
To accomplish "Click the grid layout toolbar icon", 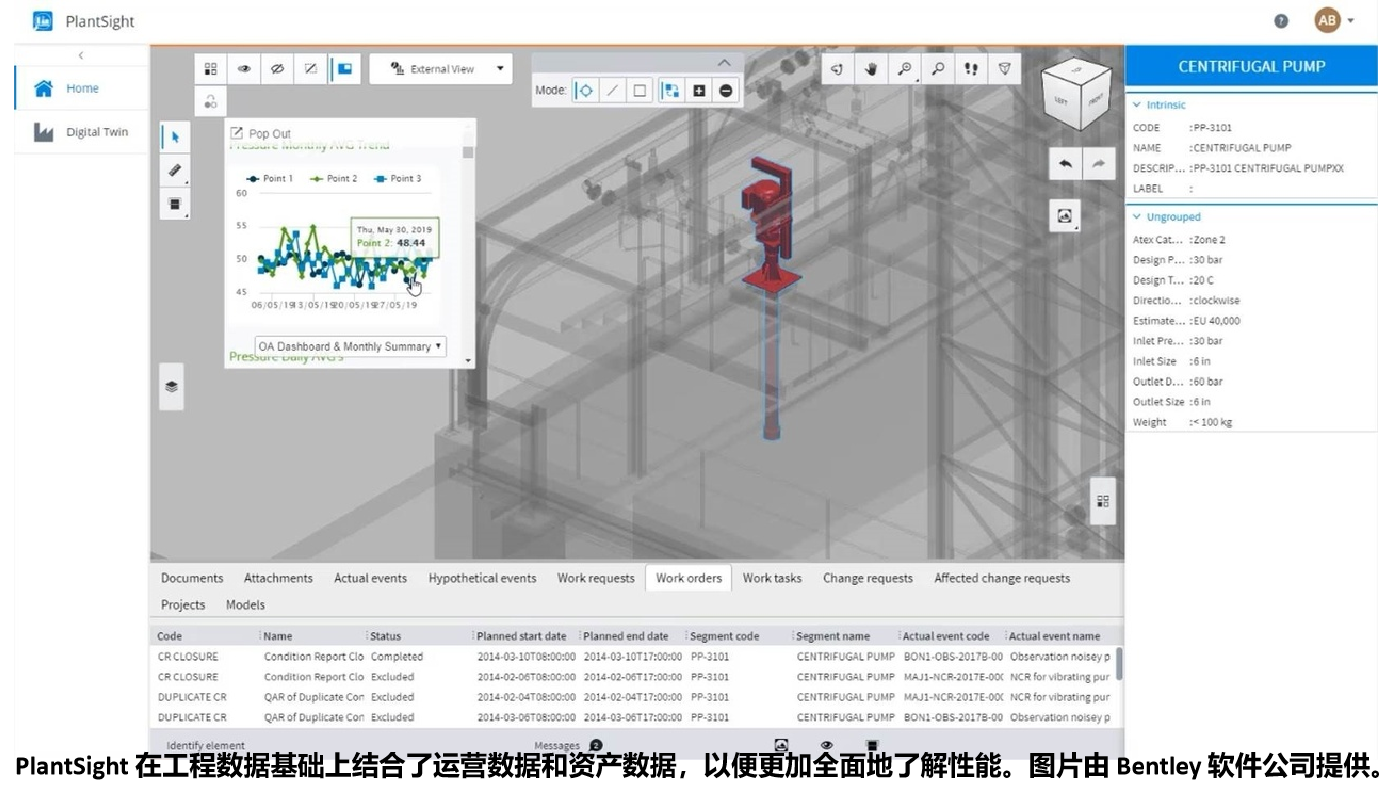I will click(x=211, y=69).
